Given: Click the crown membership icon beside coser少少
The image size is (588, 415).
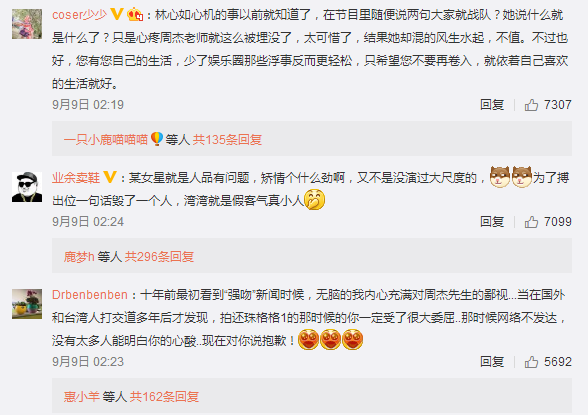Looking at the screenshot, I should 135,14.
